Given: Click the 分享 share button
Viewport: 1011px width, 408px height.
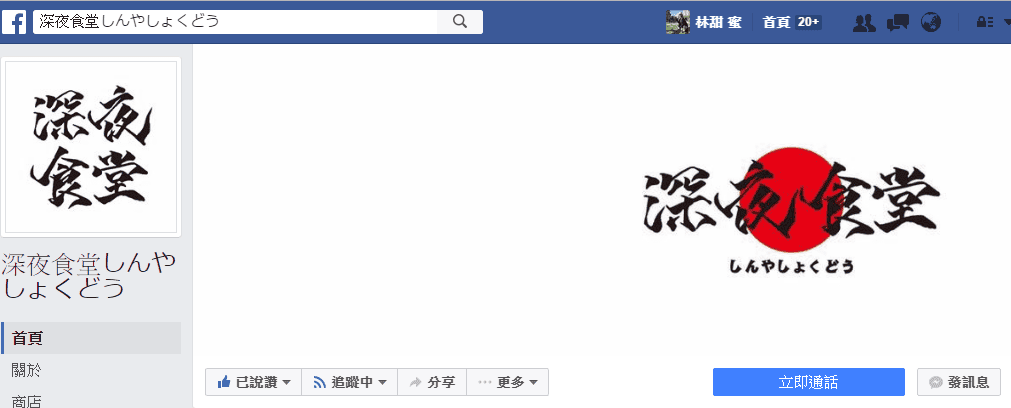Looking at the screenshot, I should click(x=432, y=382).
